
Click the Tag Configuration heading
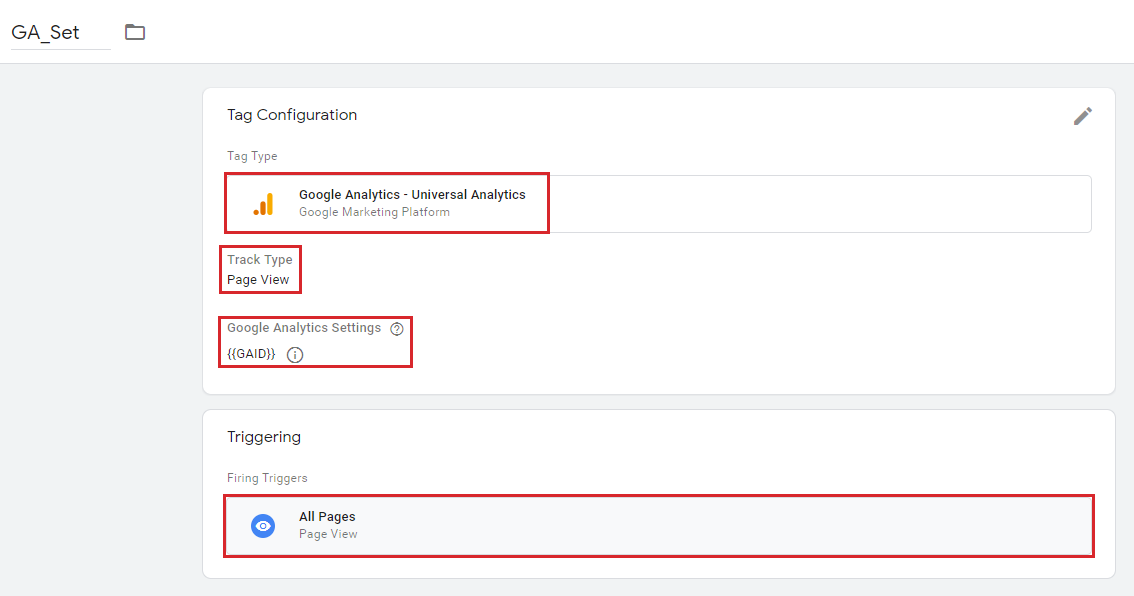point(292,115)
